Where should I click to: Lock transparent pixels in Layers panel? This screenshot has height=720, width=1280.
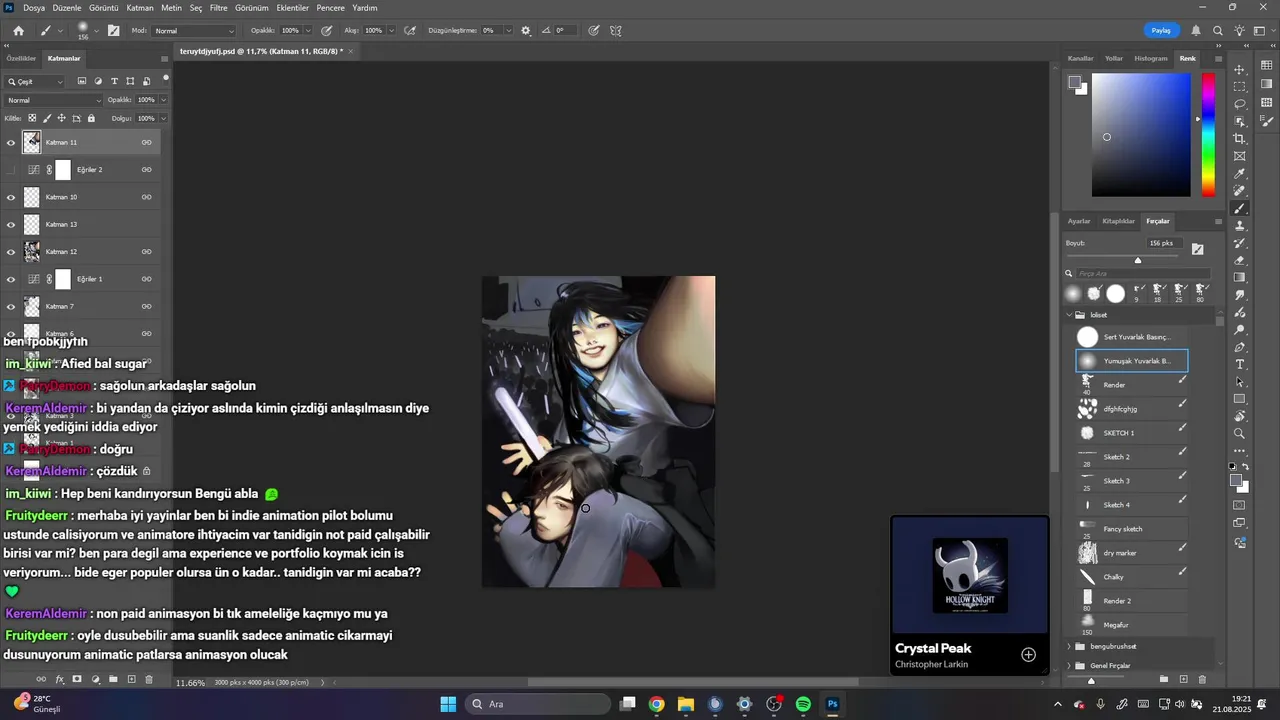(x=32, y=118)
